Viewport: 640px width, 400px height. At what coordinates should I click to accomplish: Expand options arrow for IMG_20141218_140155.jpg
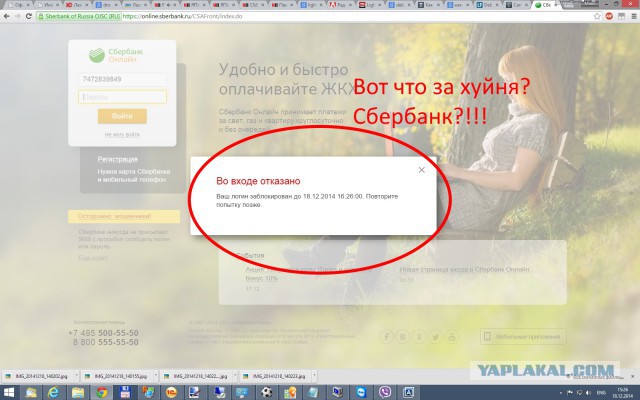(x=156, y=376)
